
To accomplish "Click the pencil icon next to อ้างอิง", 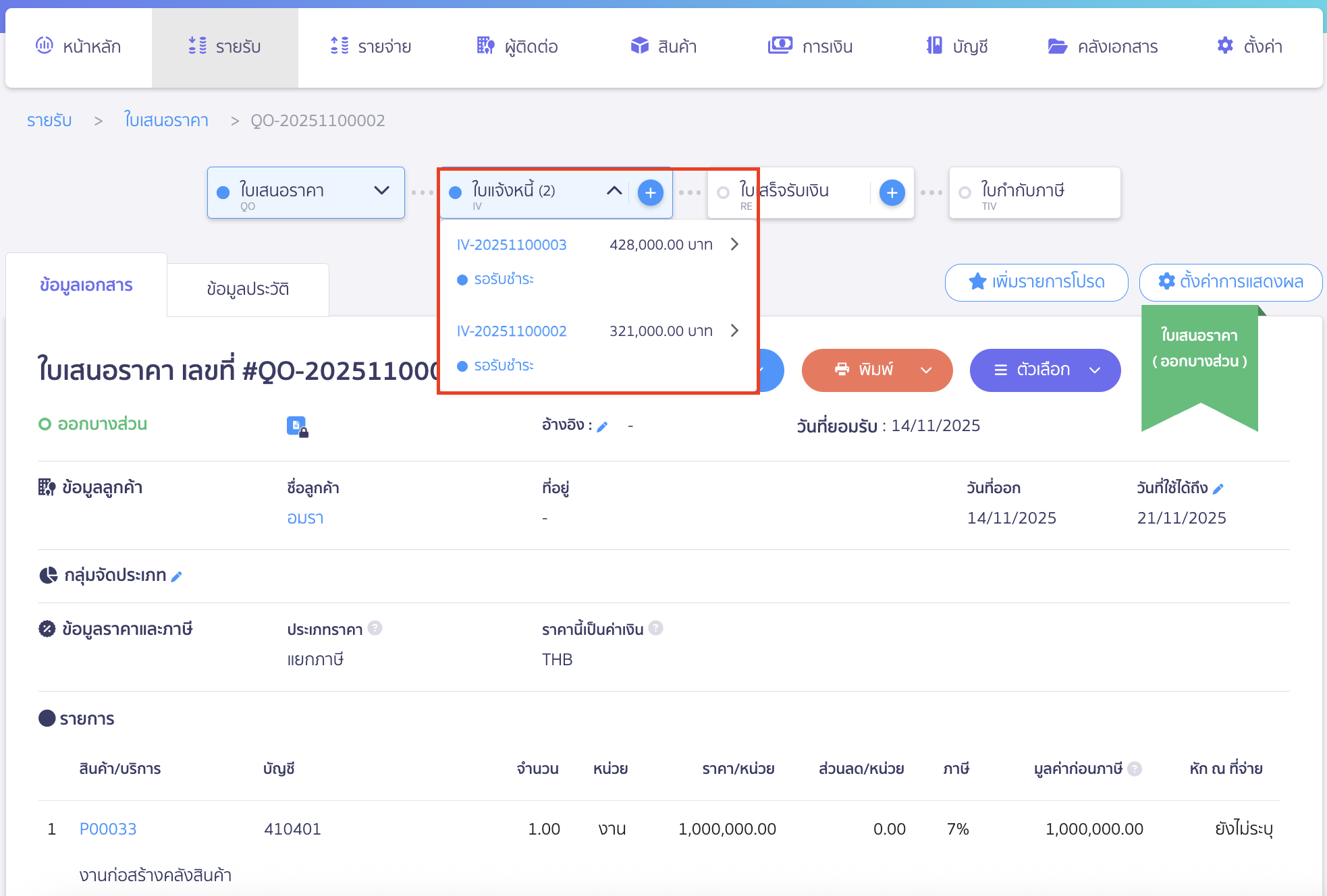I will click(x=603, y=426).
